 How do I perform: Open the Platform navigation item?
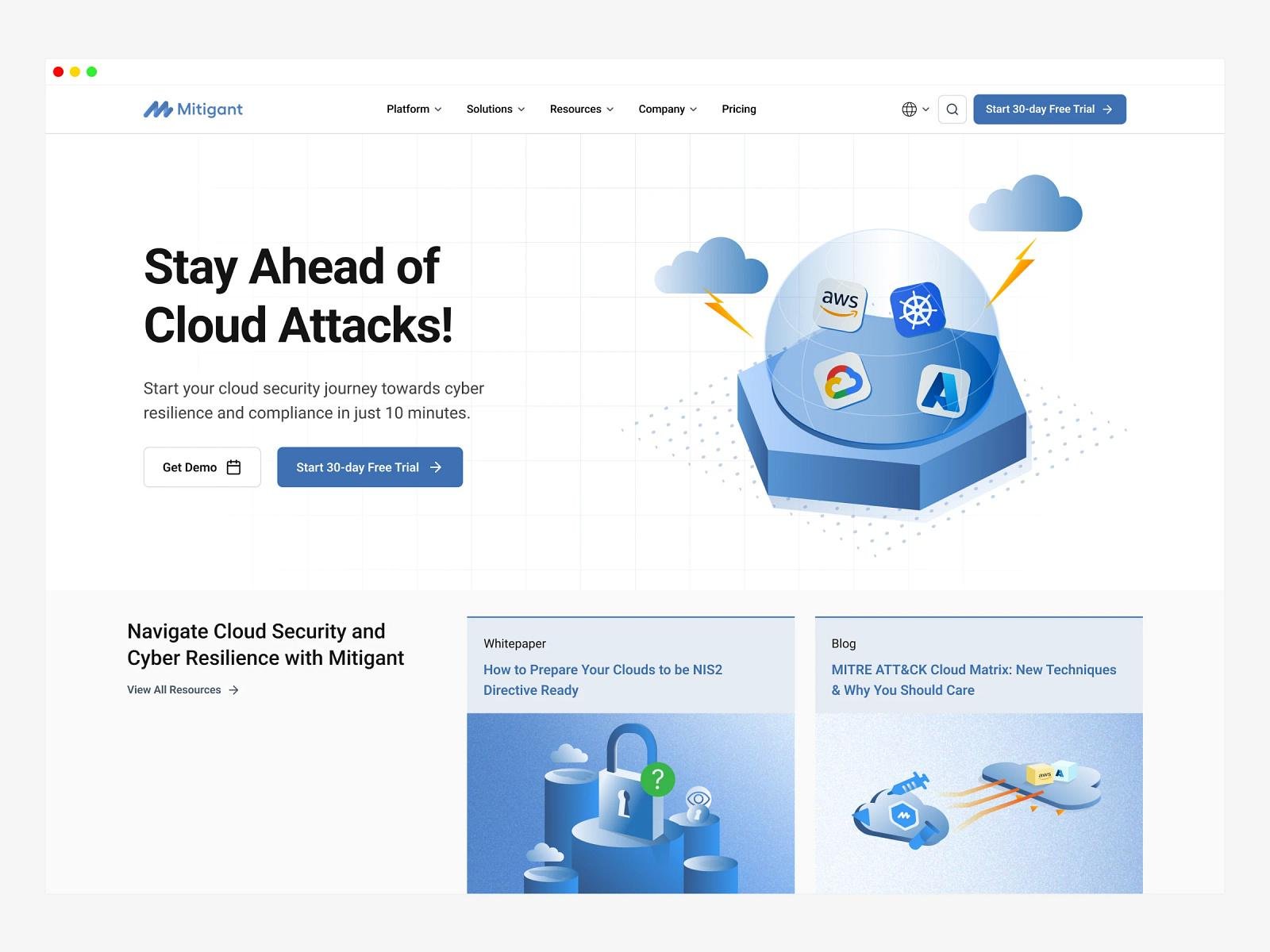coord(414,109)
